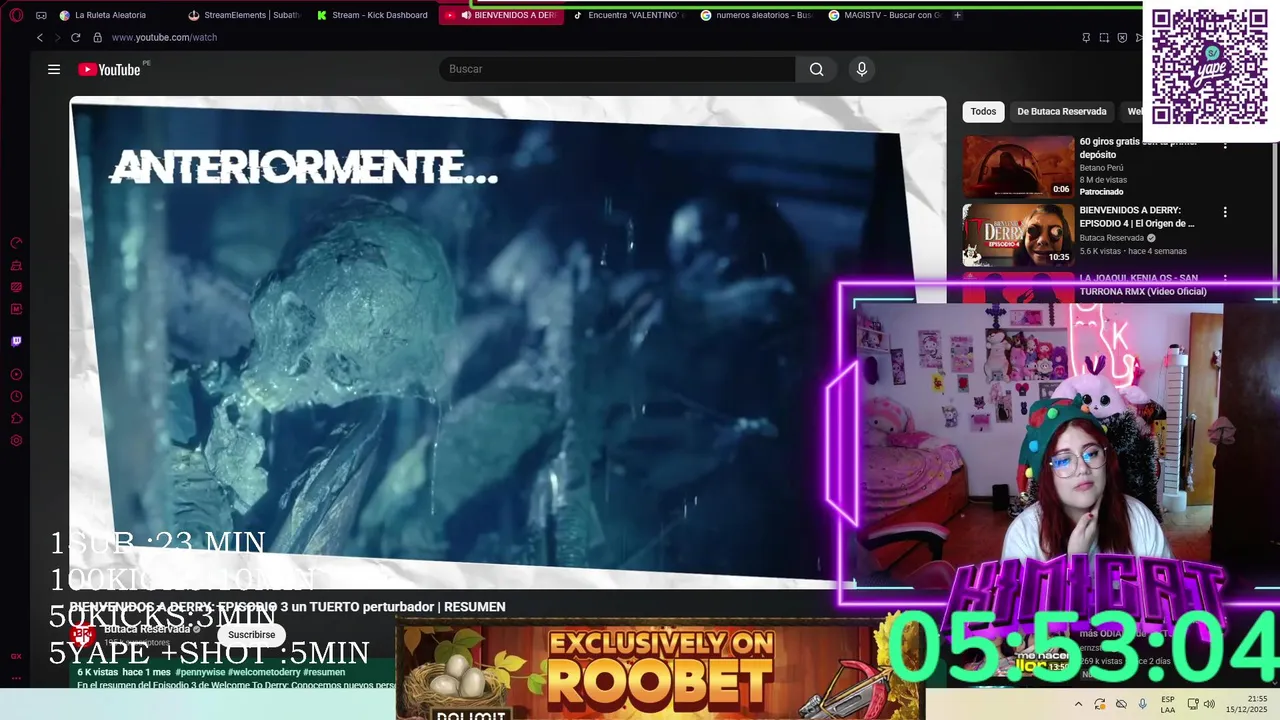Show hidden system tray icons chevron

coord(1078,704)
